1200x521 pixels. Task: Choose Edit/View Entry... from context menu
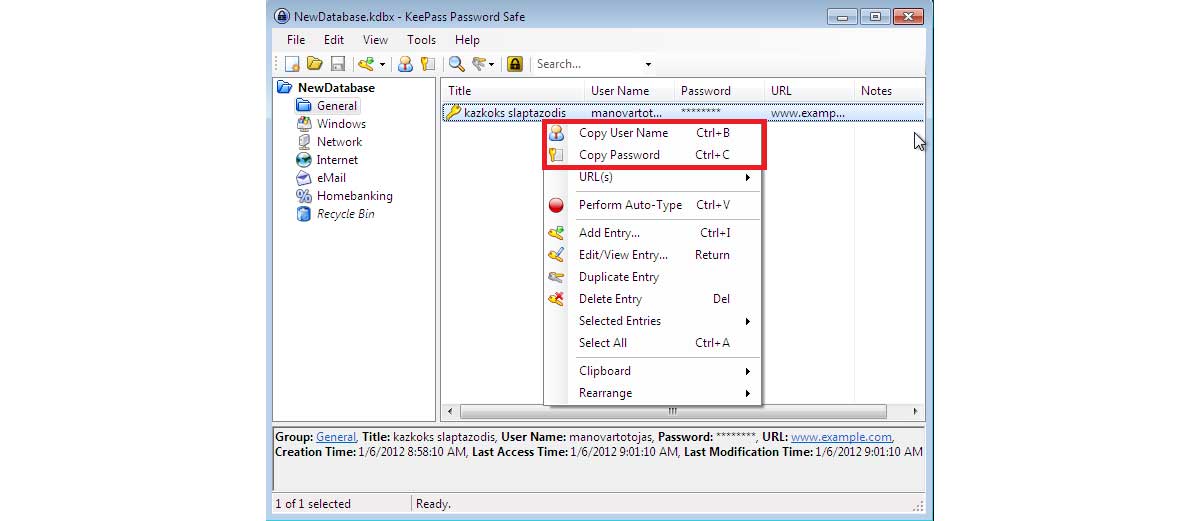[x=653, y=255]
